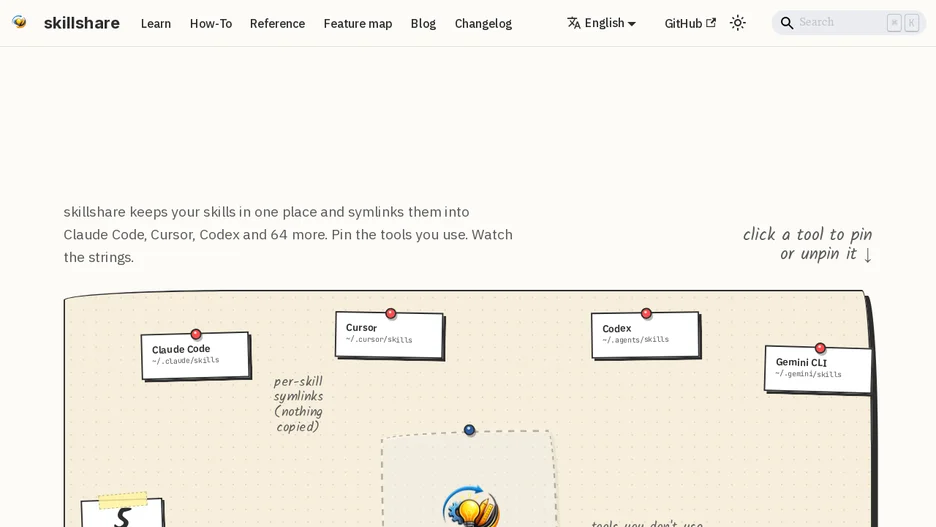Unpin the Cursor tool card

pos(389,335)
